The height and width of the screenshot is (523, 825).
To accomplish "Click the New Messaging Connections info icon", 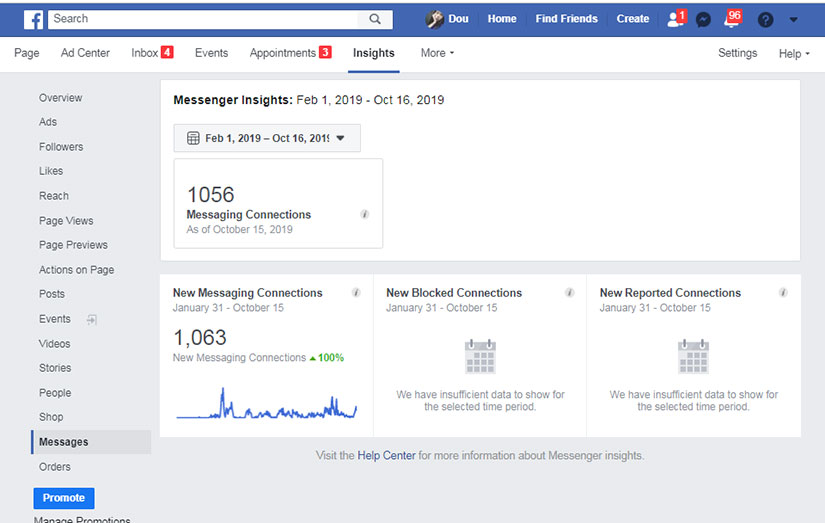I will 356,293.
